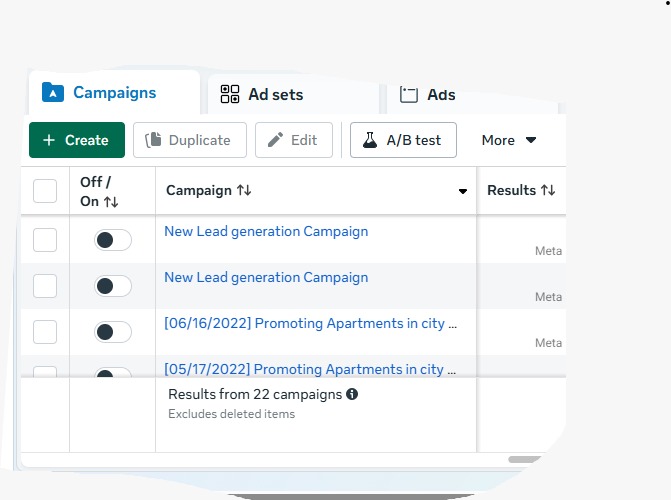
Task: Click the info icon beside 22 campaigns
Action: [x=352, y=394]
